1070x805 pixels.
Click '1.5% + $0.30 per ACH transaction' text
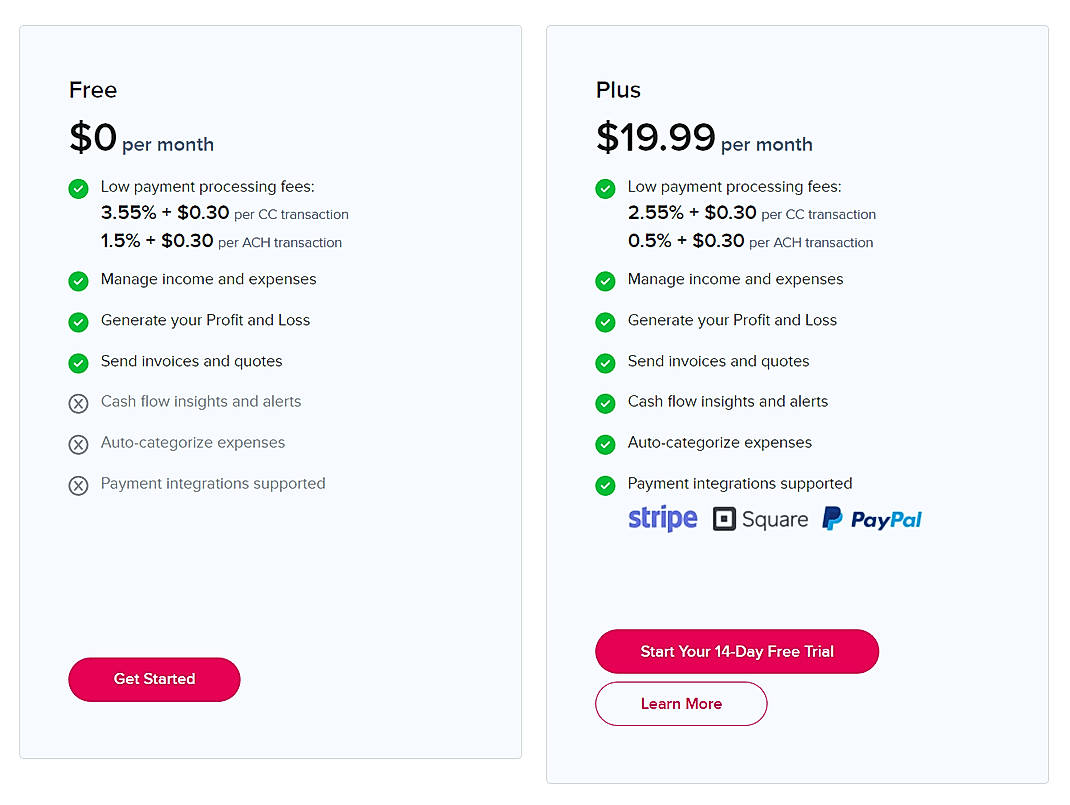[221, 242]
